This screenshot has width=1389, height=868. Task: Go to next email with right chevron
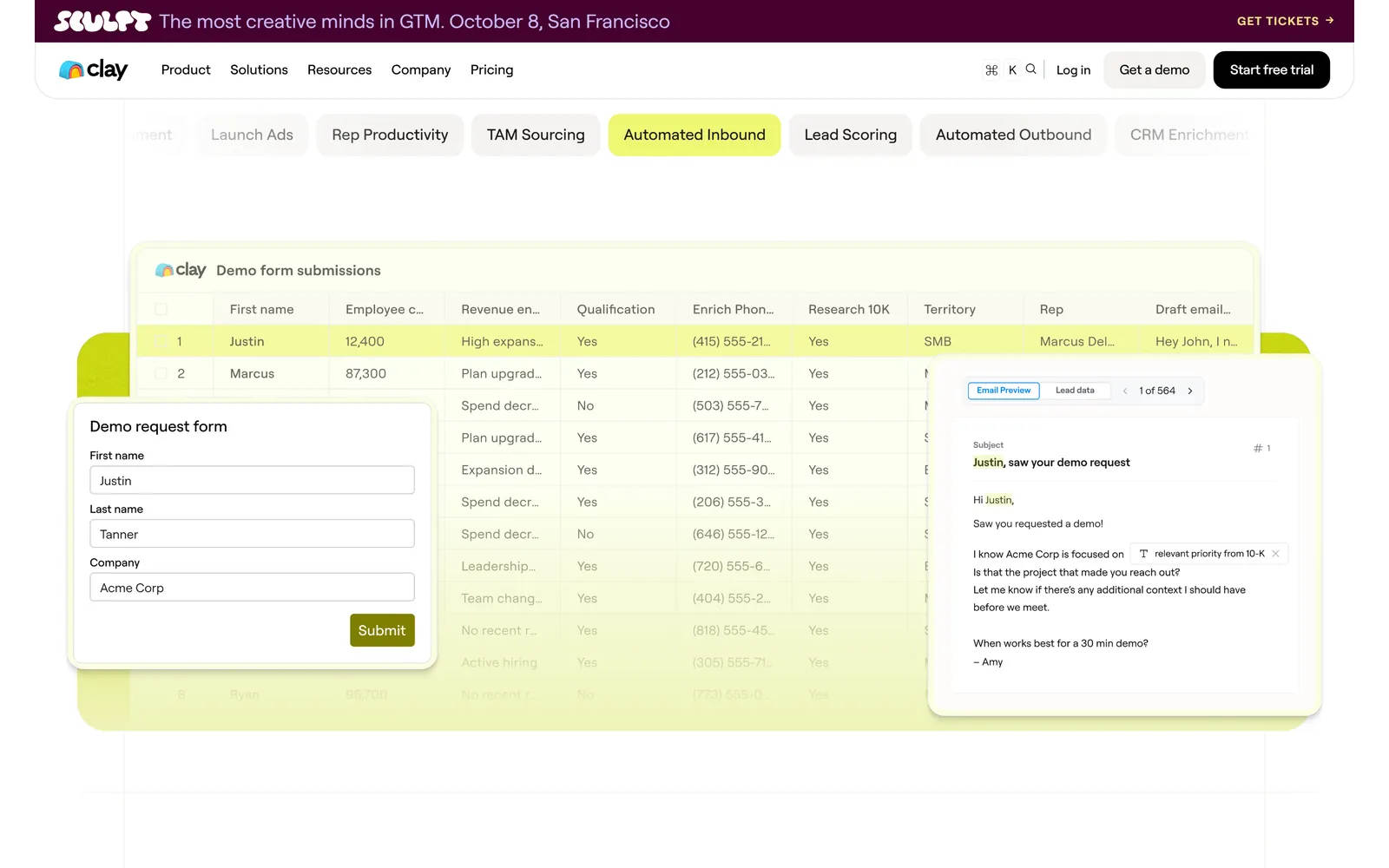tap(1190, 391)
